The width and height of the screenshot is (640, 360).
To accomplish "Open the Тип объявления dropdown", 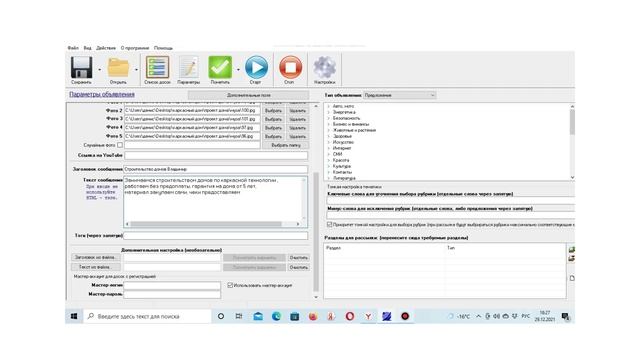I will 400,95.
